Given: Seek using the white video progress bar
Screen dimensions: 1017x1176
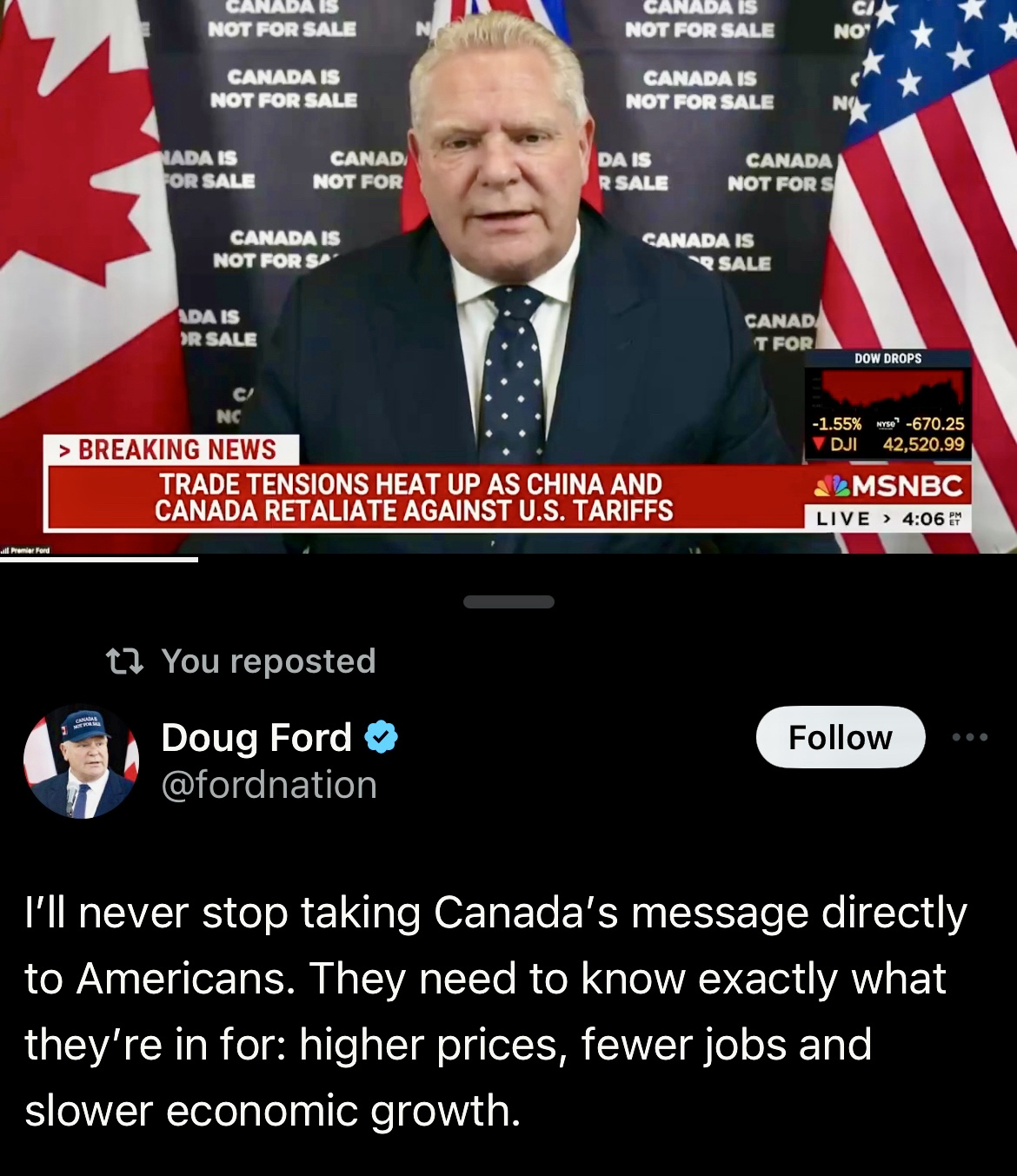Looking at the screenshot, I should 99,560.
